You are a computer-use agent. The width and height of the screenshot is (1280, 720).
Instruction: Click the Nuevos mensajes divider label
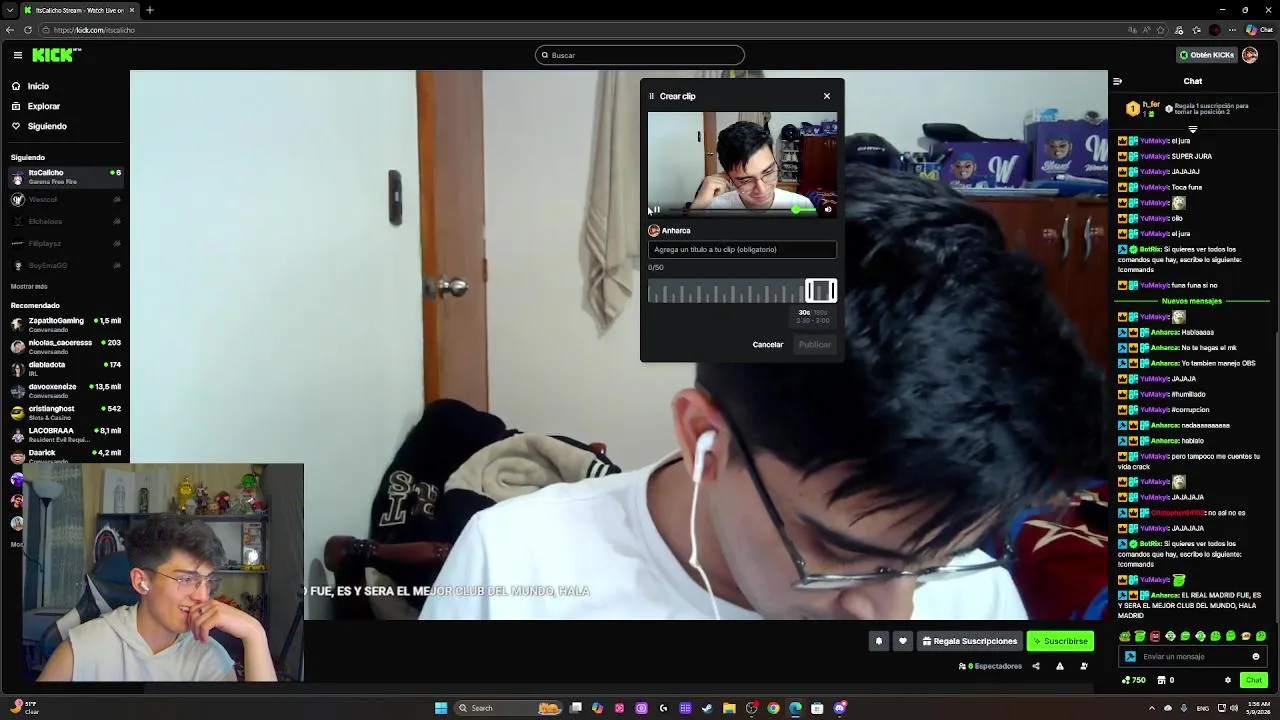coord(1192,301)
